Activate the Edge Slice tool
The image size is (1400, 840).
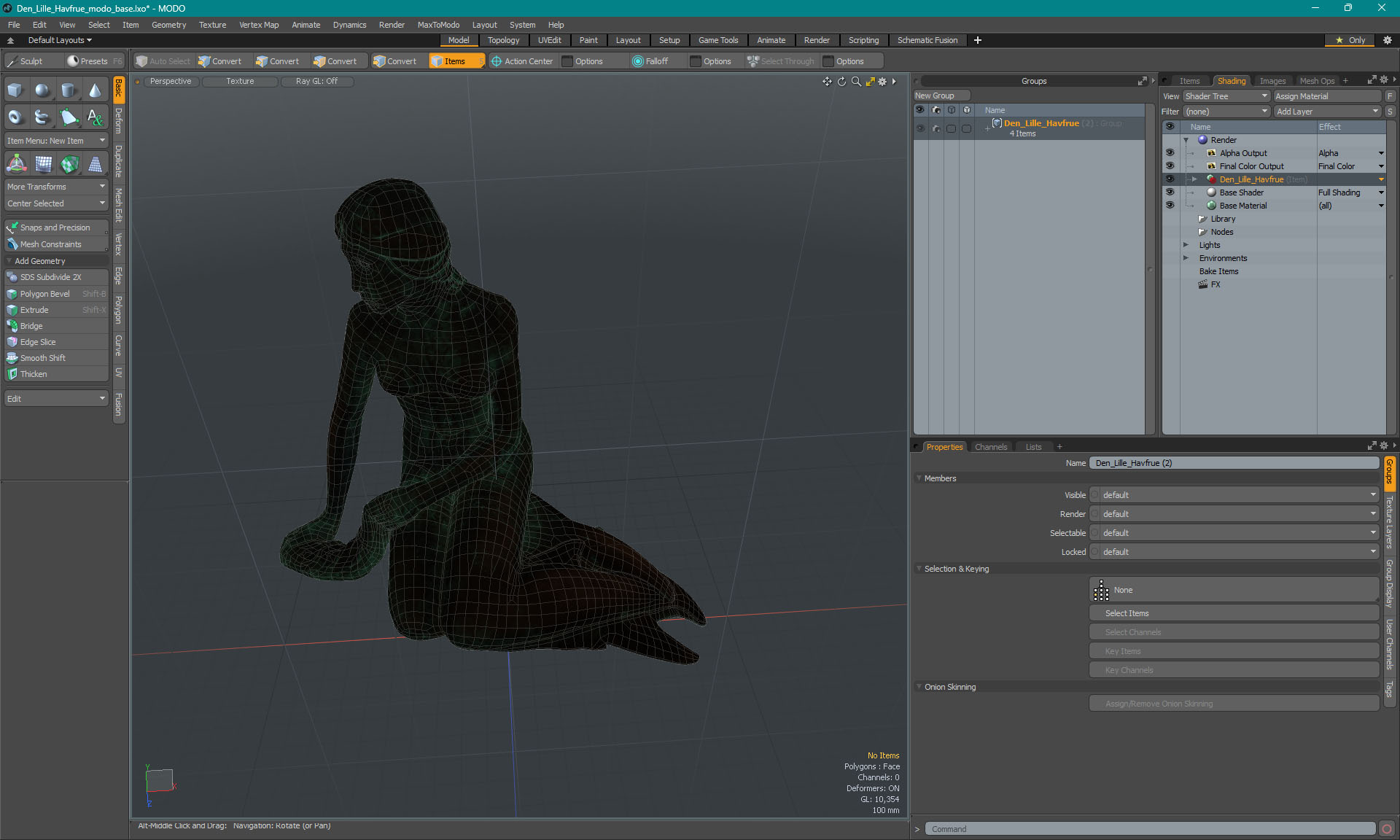click(x=56, y=342)
